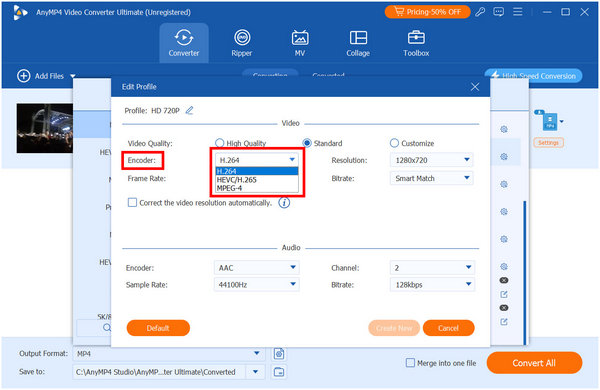Open the video Bitrate Smart Match dropdown

point(432,178)
